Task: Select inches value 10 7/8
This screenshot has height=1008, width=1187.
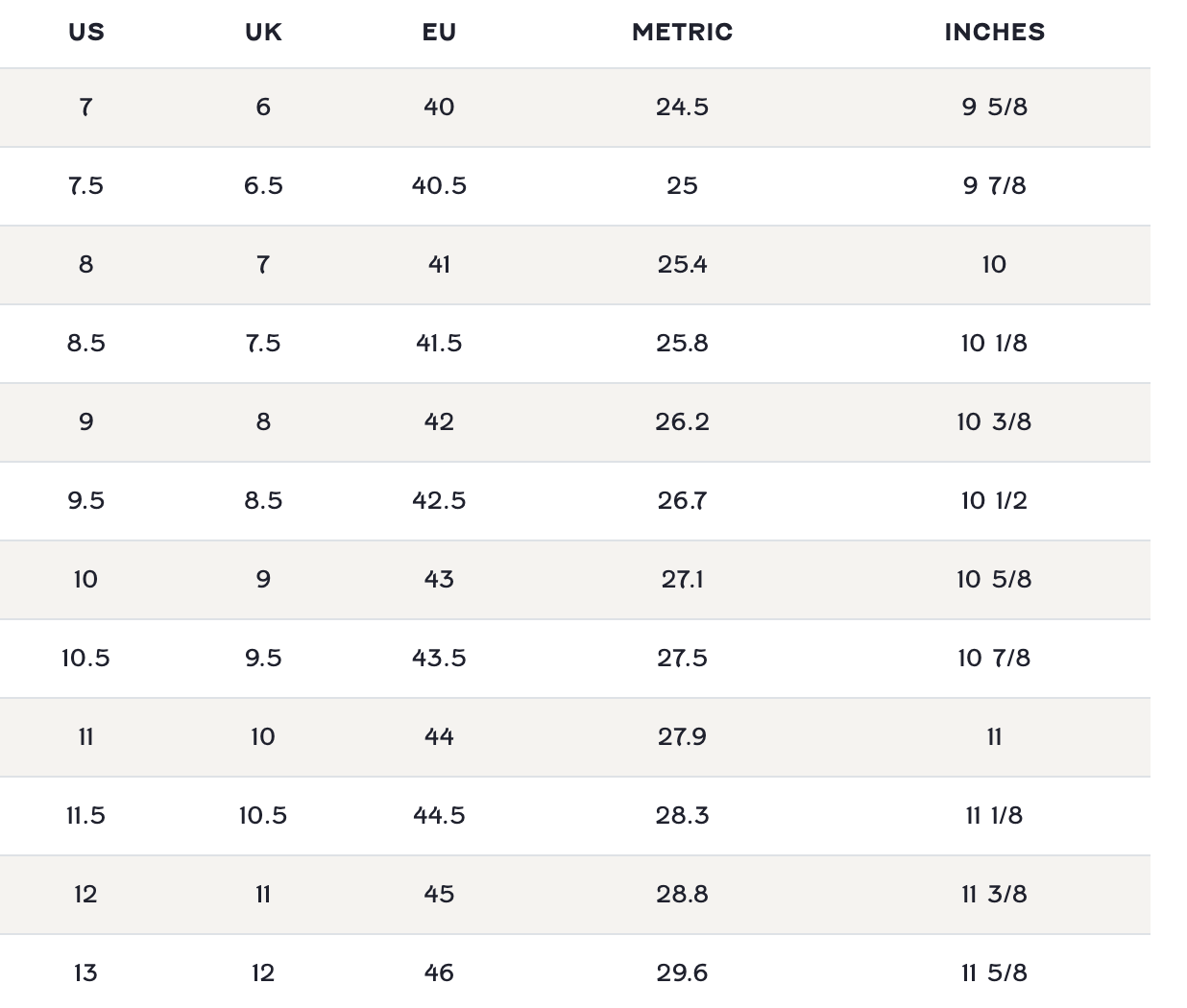Action: 994,658
